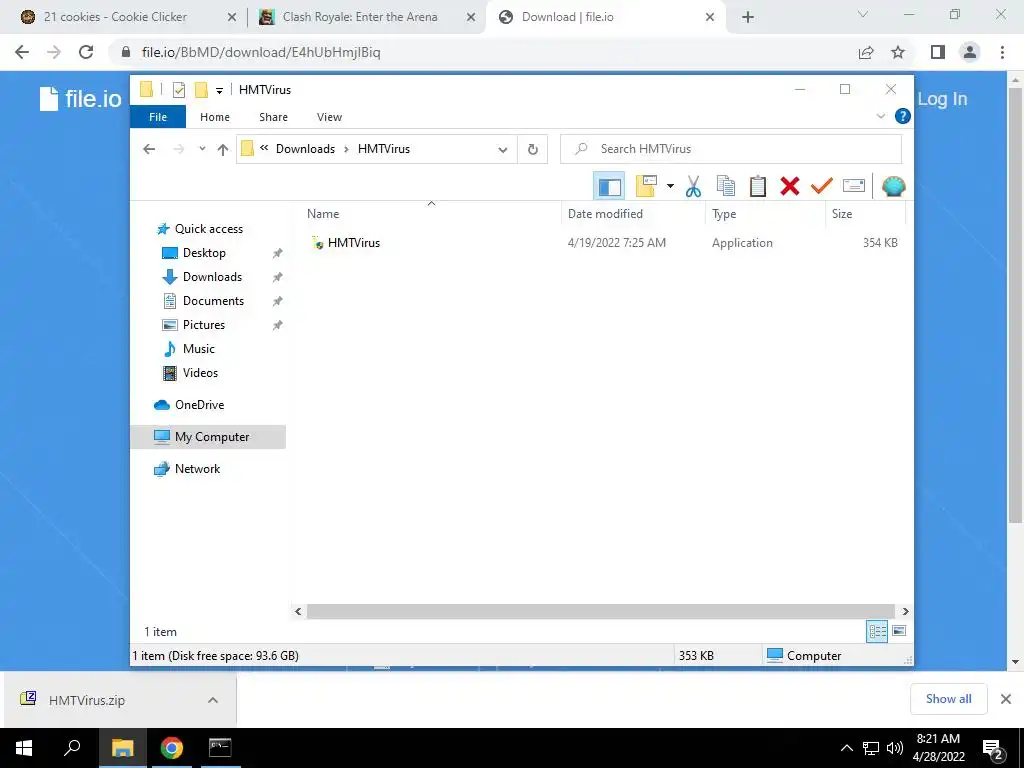Select OneDrive in the navigation pane
This screenshot has width=1024, height=768.
point(199,405)
